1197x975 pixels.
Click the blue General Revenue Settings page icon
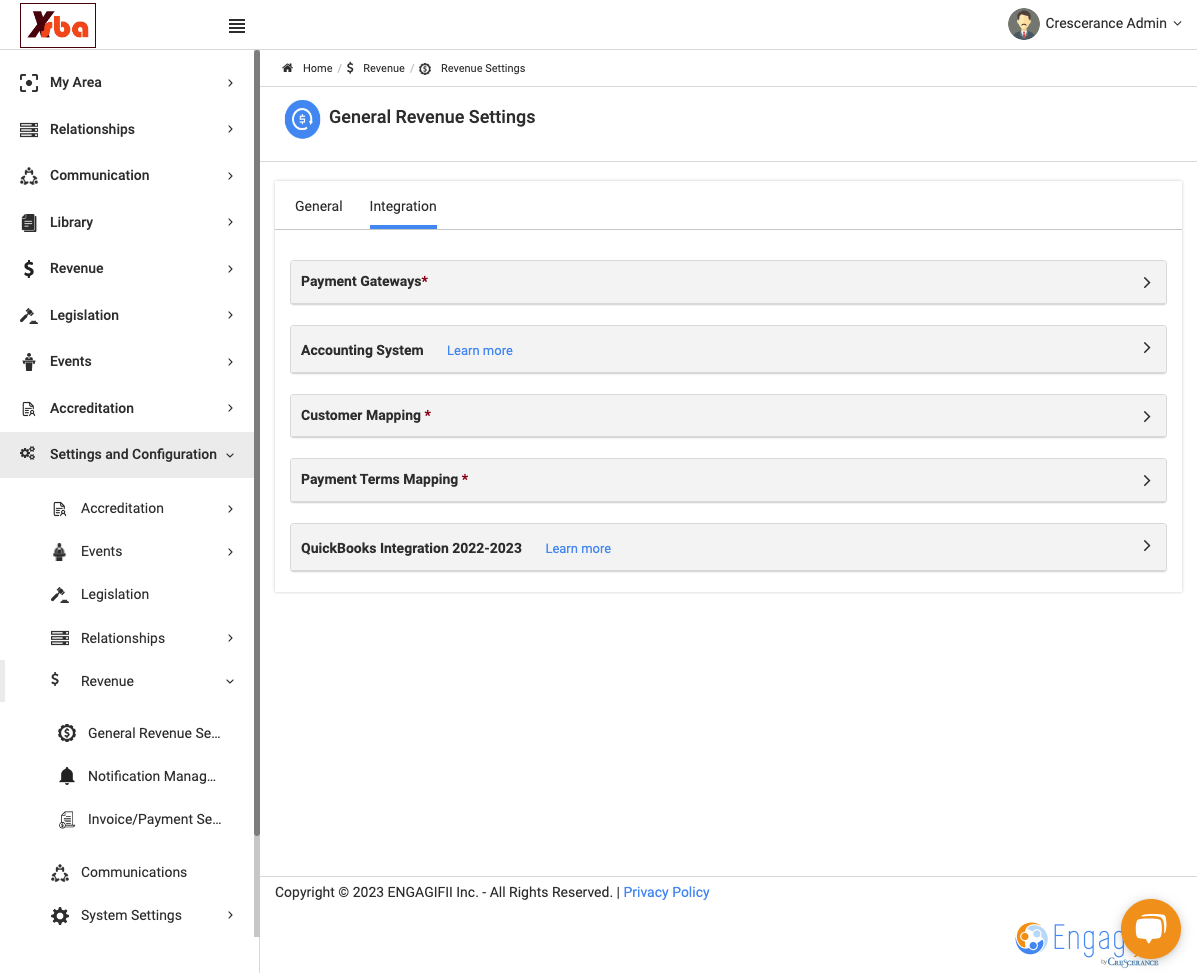(302, 119)
